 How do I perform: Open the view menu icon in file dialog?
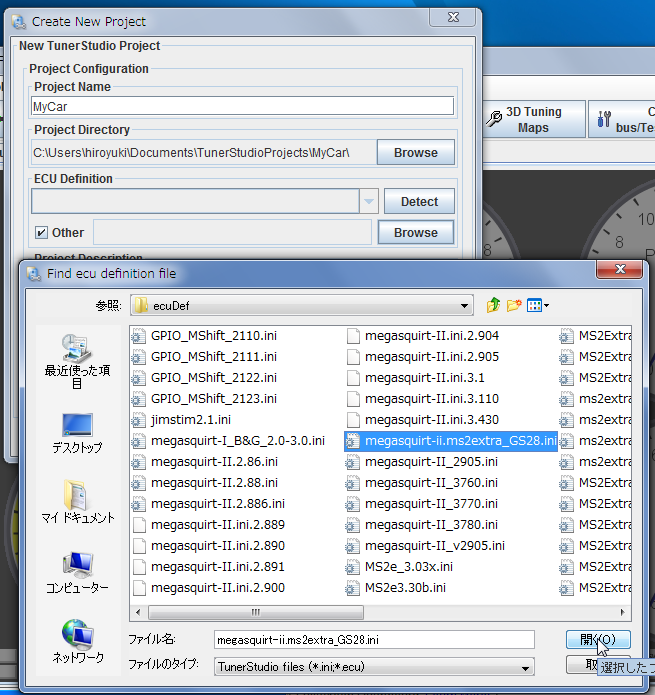[x=538, y=305]
